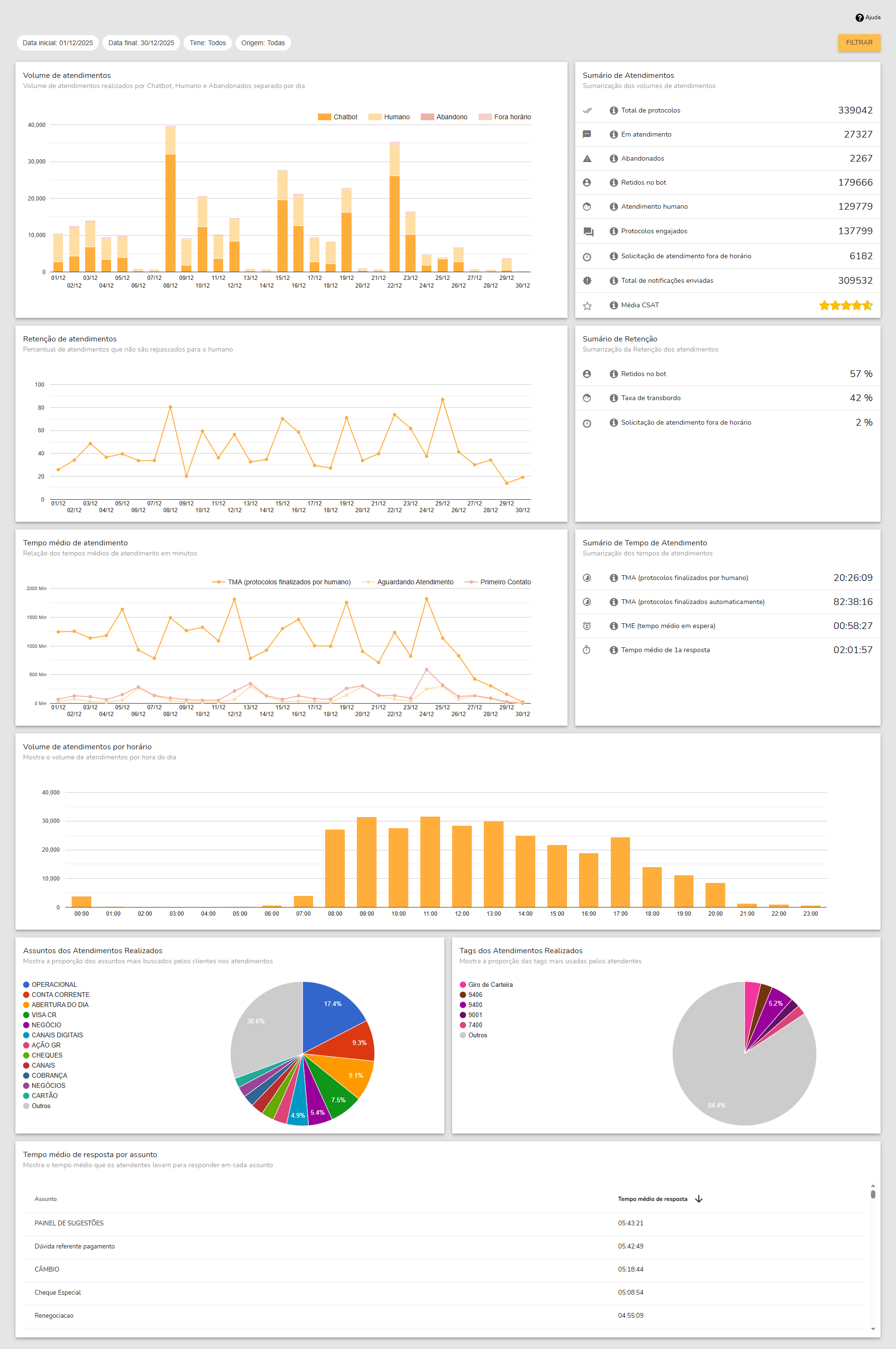Toggle Fora horário series in legend
This screenshot has width=896, height=1349.
pyautogui.click(x=505, y=117)
